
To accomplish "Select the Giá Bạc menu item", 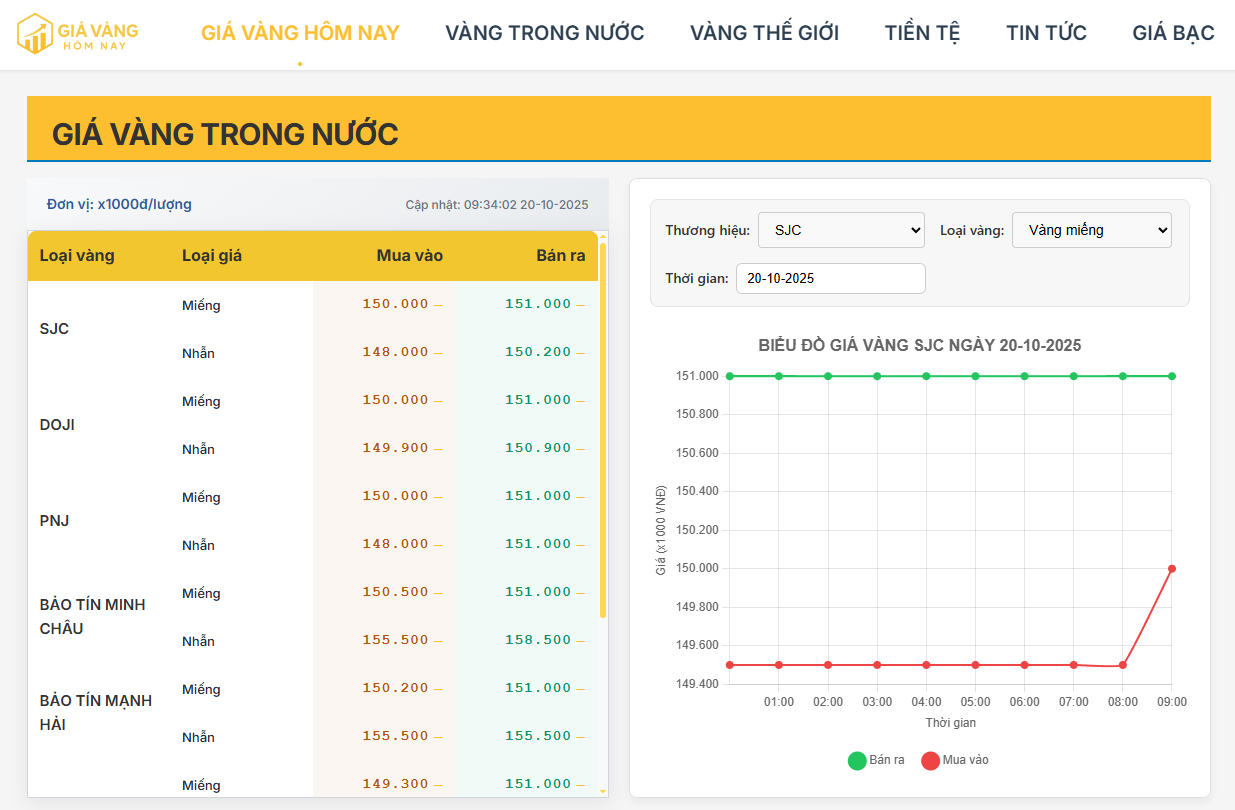I will click(1173, 33).
